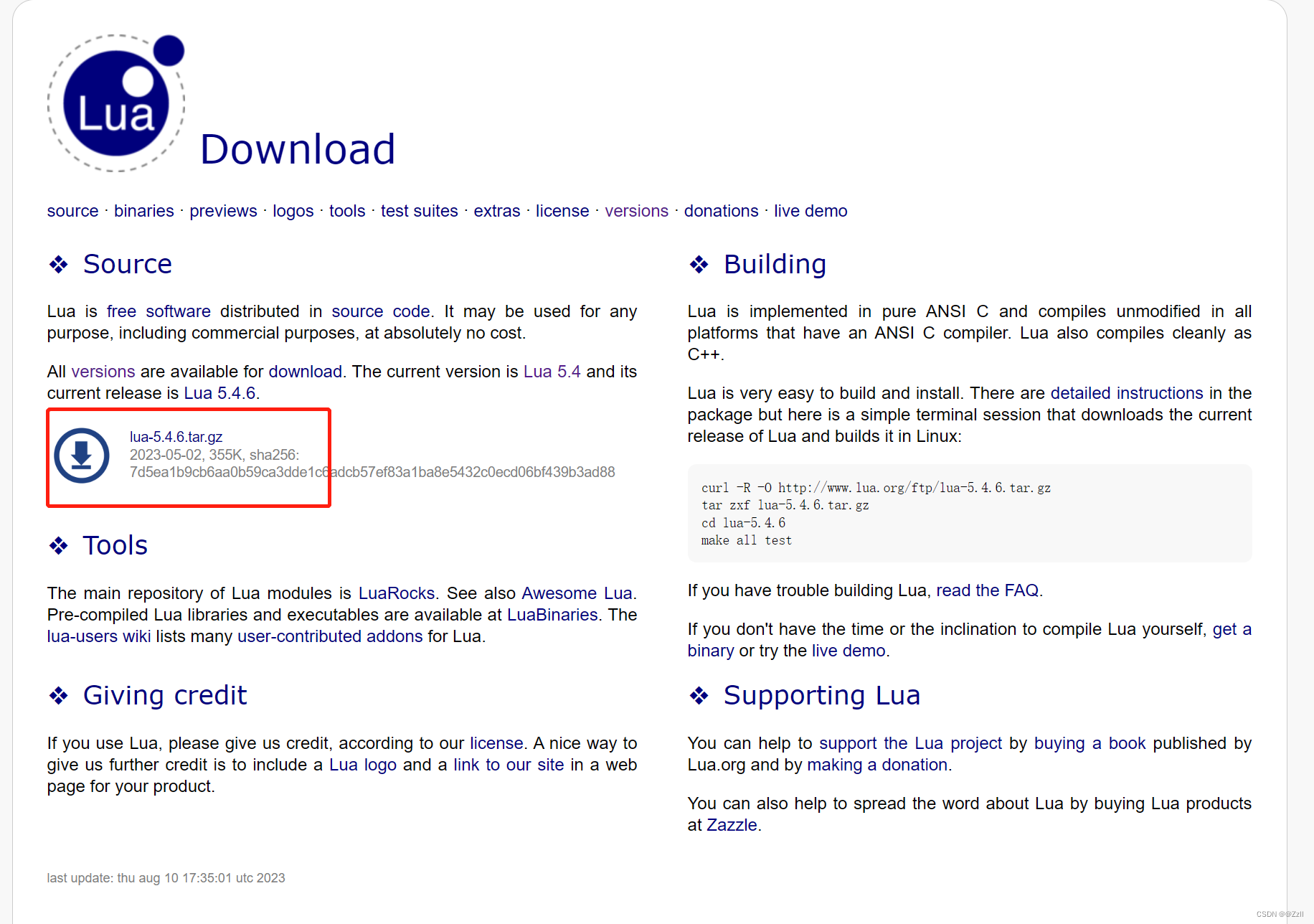The image size is (1314, 924).
Task: Click the 'Building' section heading
Action: 775,264
